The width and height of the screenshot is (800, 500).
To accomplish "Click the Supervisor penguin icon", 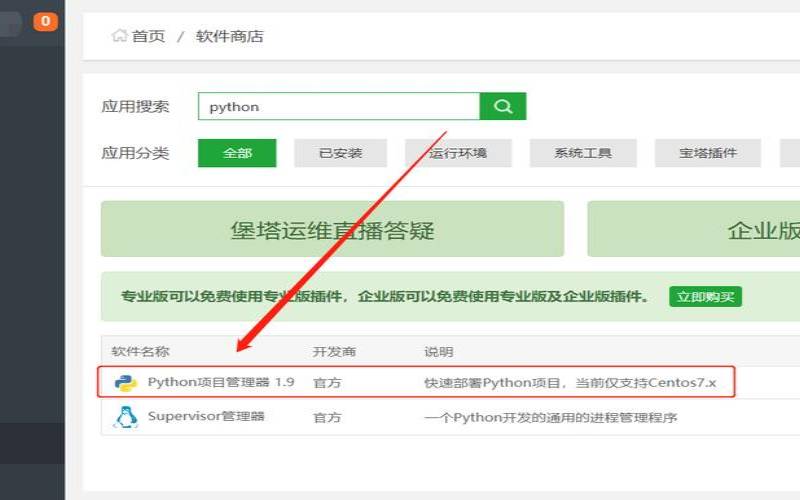I will (126, 417).
